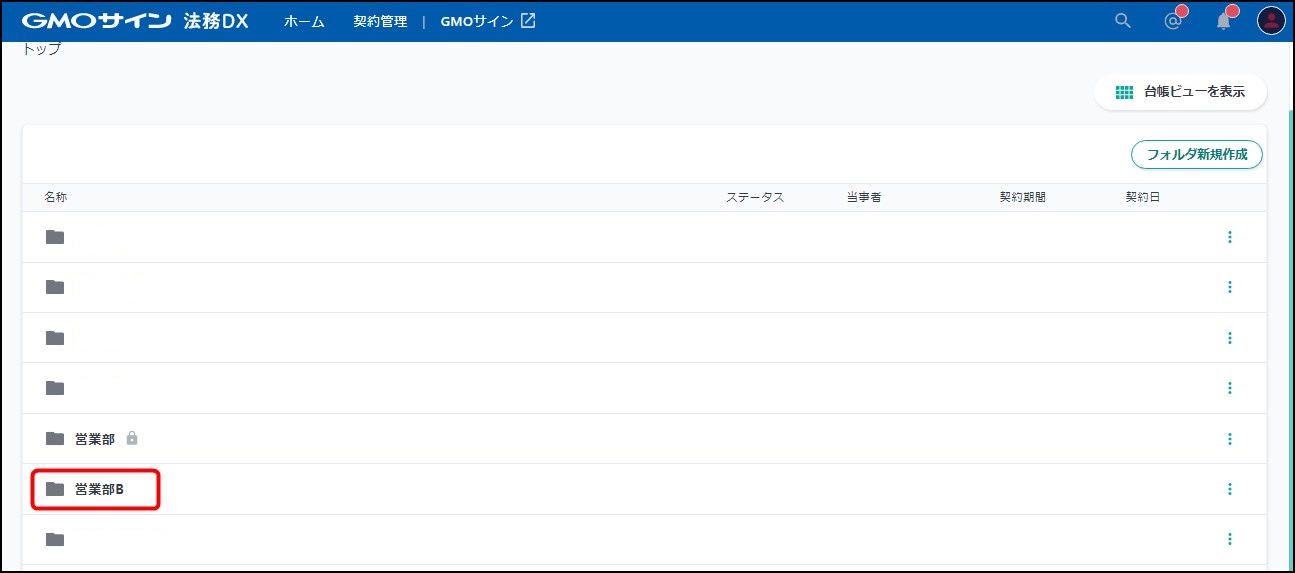Image resolution: width=1295 pixels, height=573 pixels.
Task: Click the lock icon next to 営業部
Action: tap(132, 438)
